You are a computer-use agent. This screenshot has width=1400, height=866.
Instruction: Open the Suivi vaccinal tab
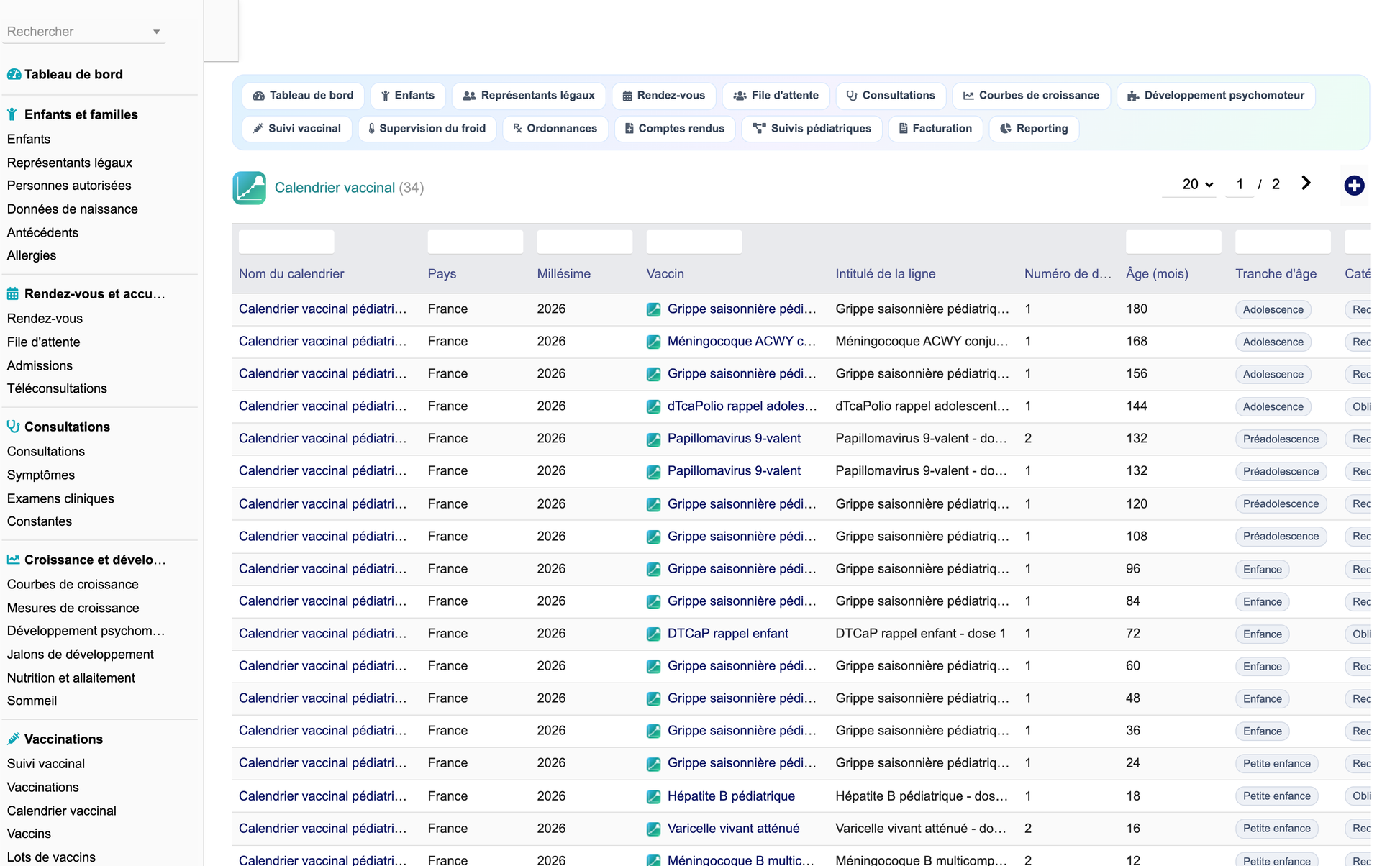click(297, 129)
